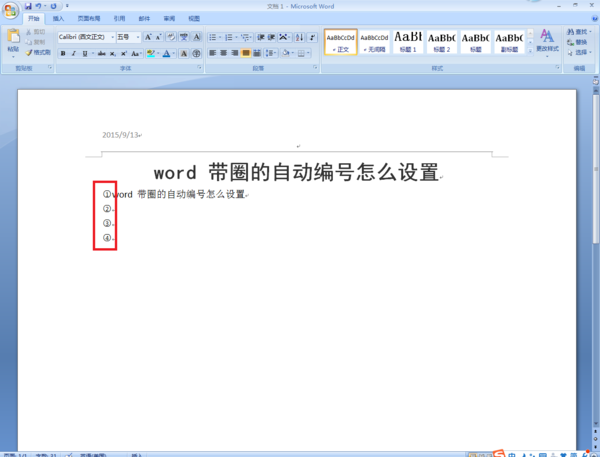The image size is (600, 457).
Task: Toggle Strikethrough formatting
Action: [101, 53]
